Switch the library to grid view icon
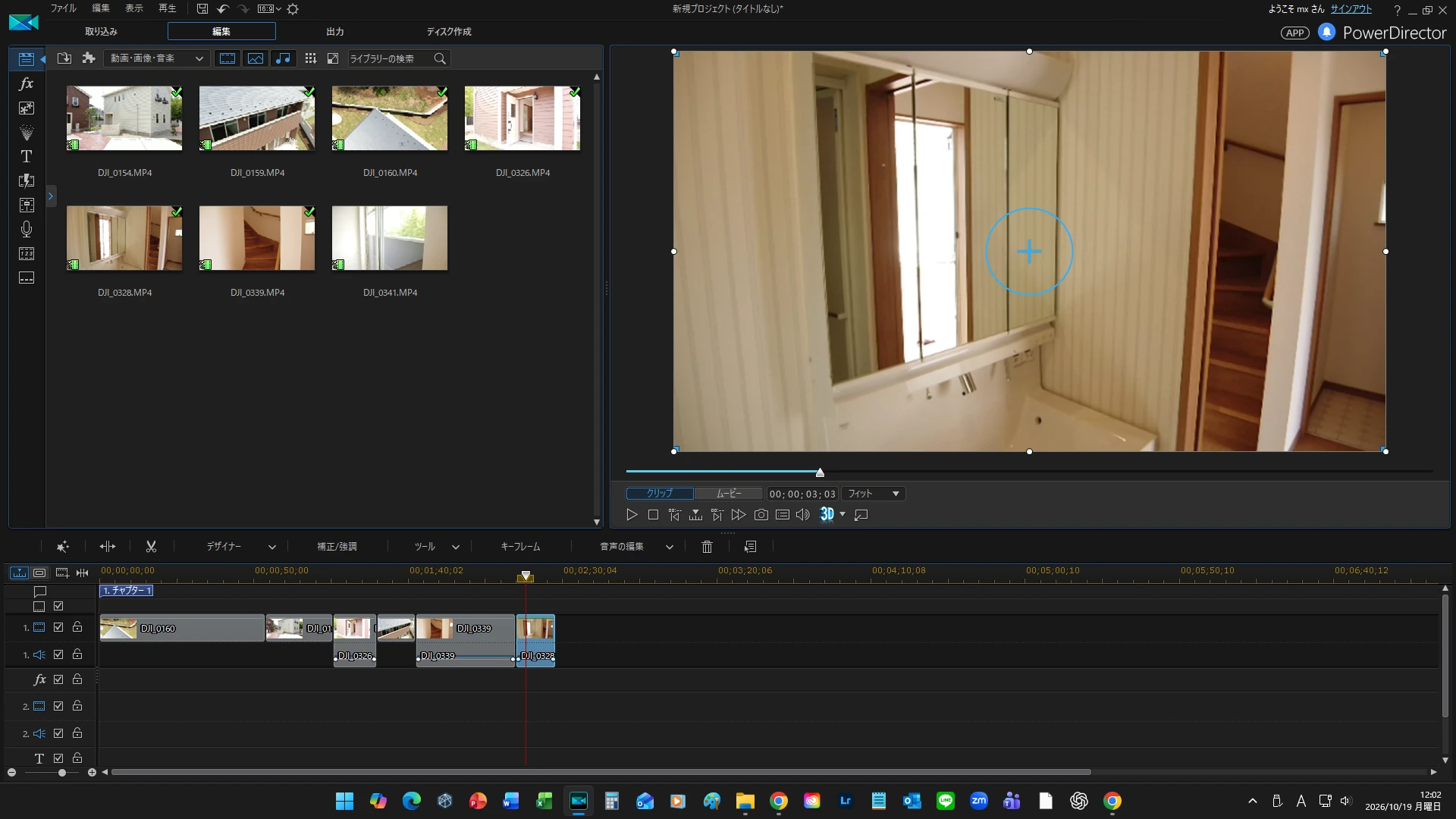Screen dimensions: 1456x819 [310, 58]
